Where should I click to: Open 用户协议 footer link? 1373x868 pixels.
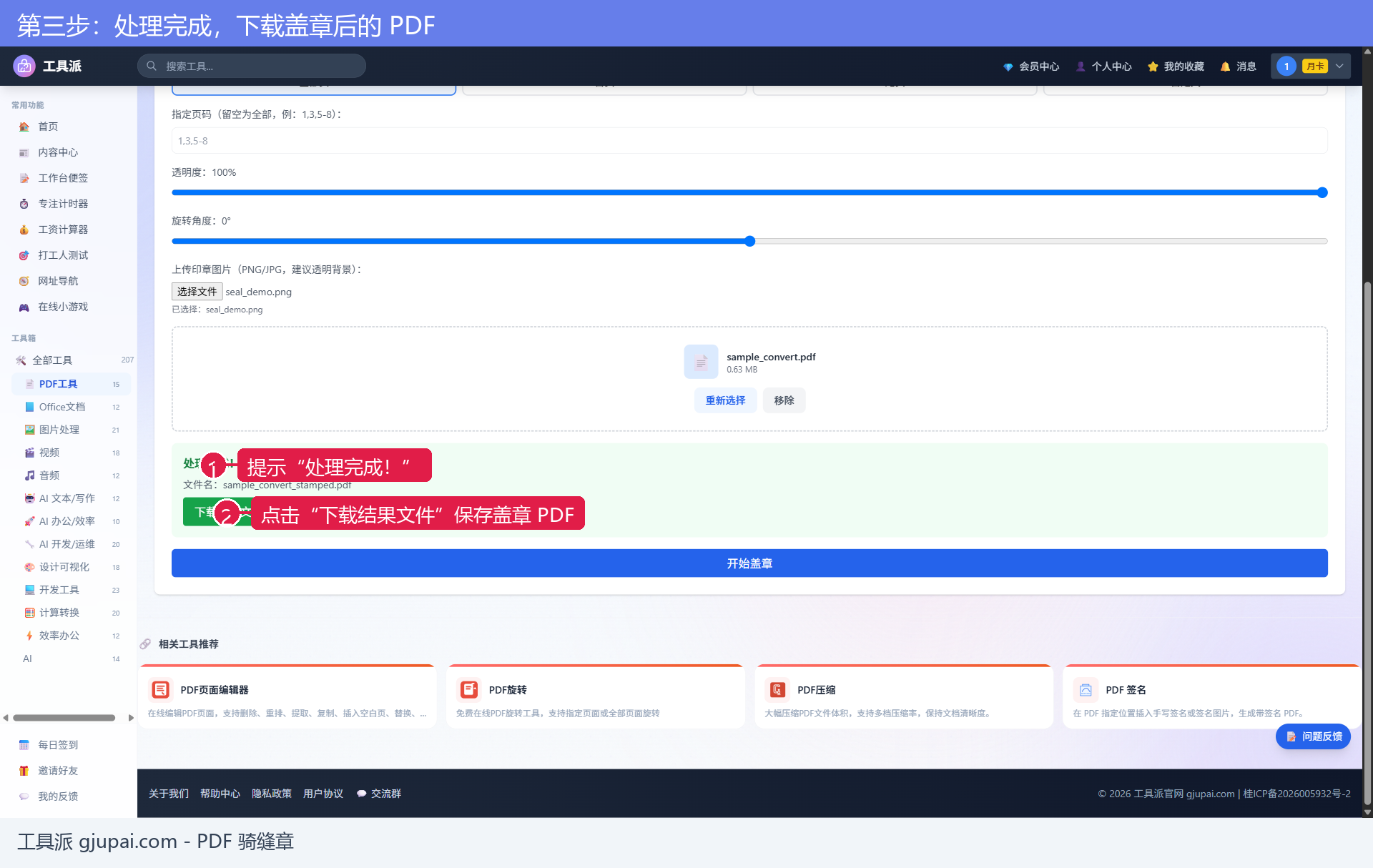(323, 794)
